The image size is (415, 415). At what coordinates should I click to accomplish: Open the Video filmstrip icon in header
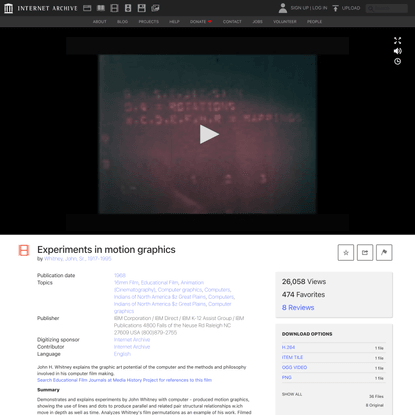click(x=114, y=8)
